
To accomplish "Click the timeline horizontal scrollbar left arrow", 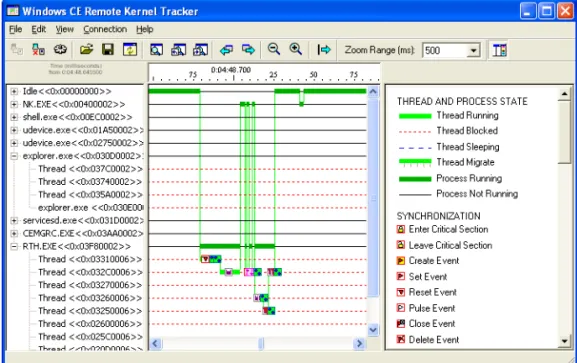I will click(155, 343).
